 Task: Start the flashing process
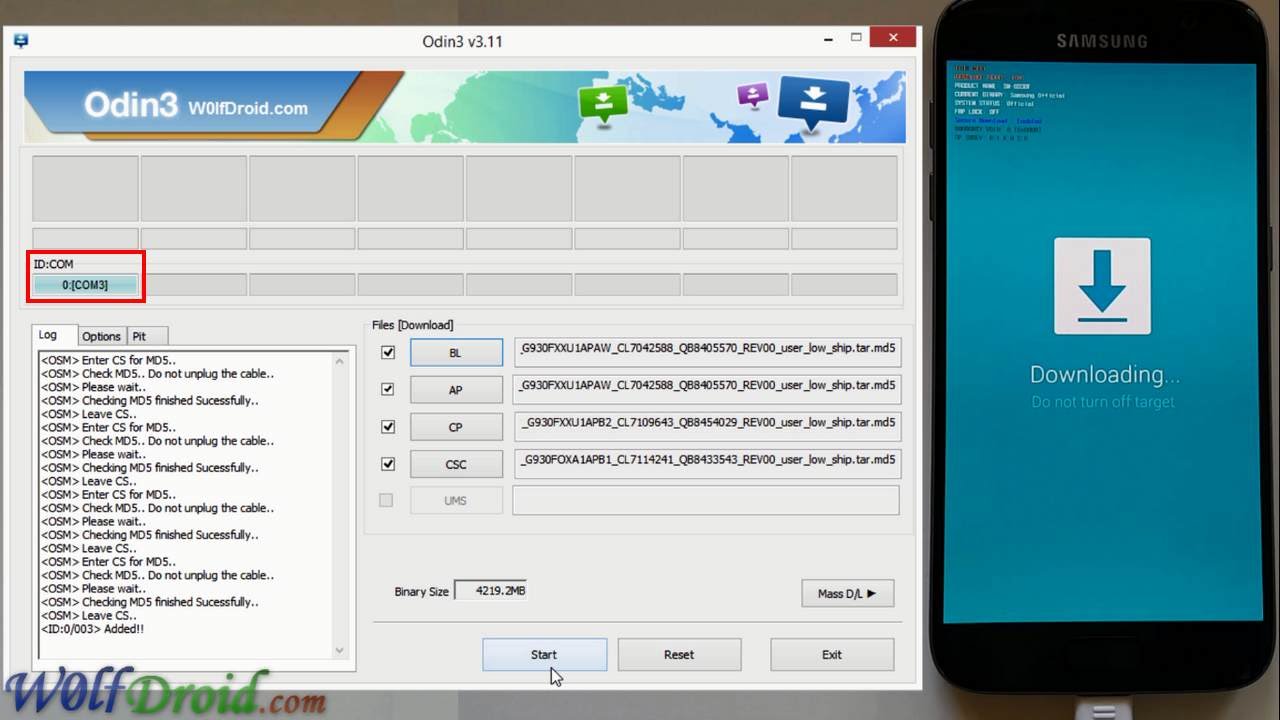[x=544, y=655]
